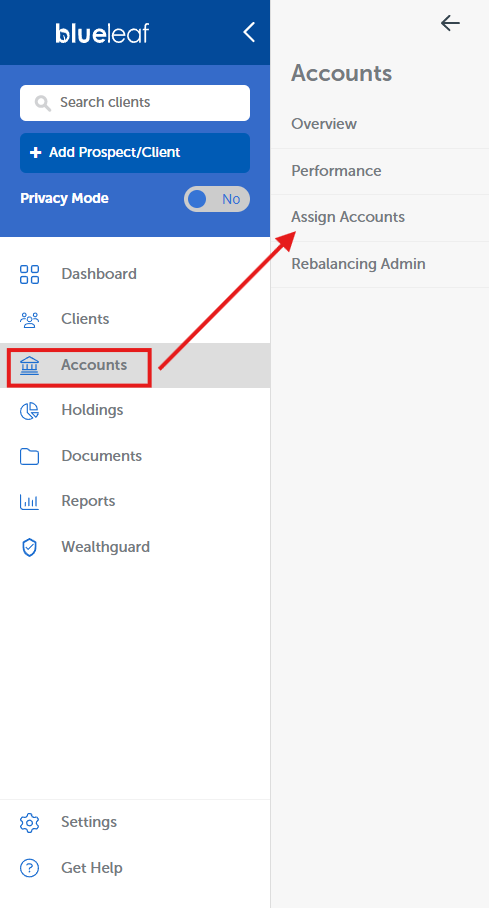Open the Overview submenu item
This screenshot has width=489, height=908.
point(324,124)
